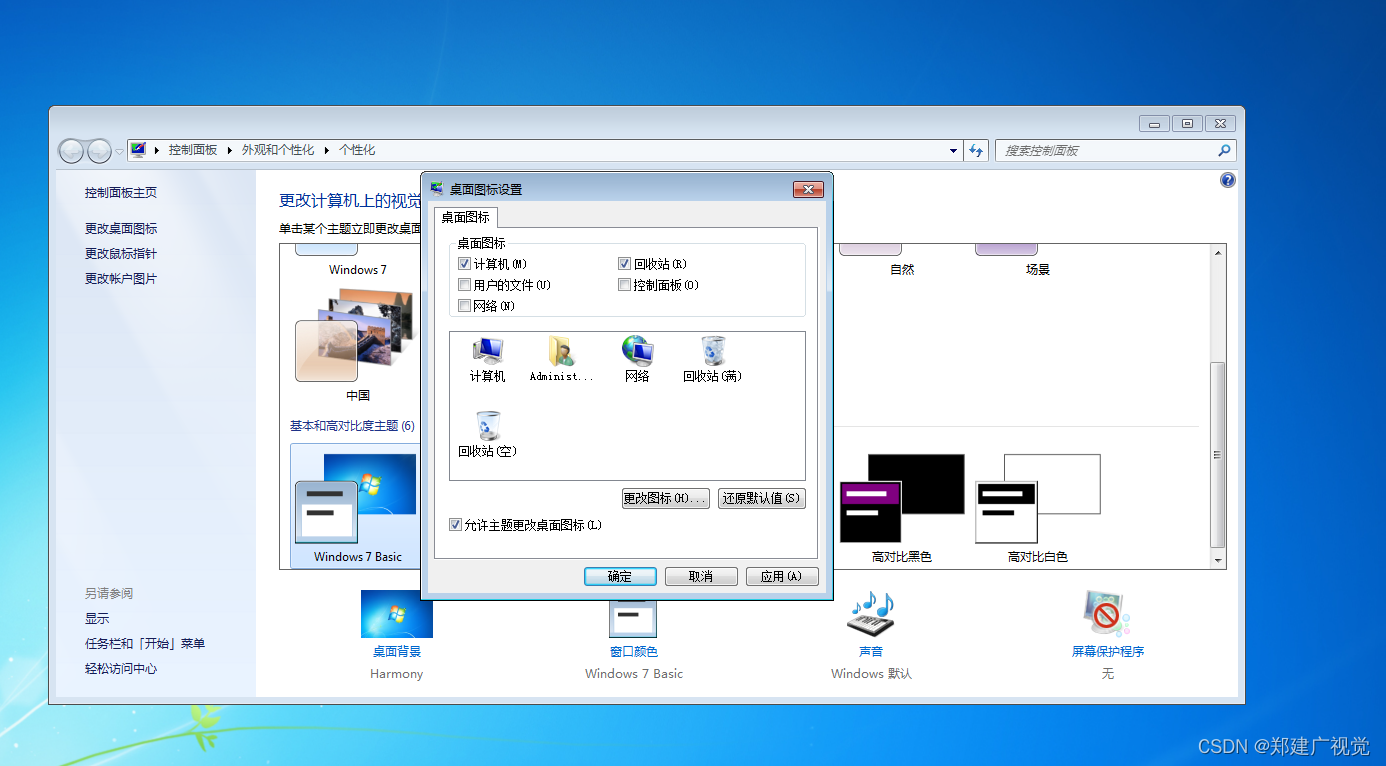Viewport: 1386px width, 766px height.
Task: Select the Administrator user folder icon
Action: click(x=561, y=359)
